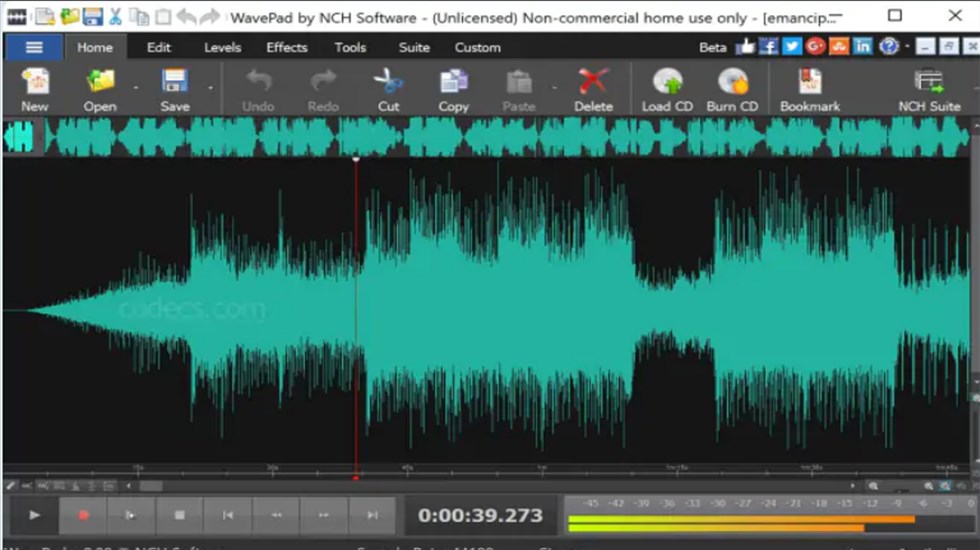Click the title bar new-document quick icon
Image resolution: width=980 pixels, height=550 pixels.
pos(45,16)
